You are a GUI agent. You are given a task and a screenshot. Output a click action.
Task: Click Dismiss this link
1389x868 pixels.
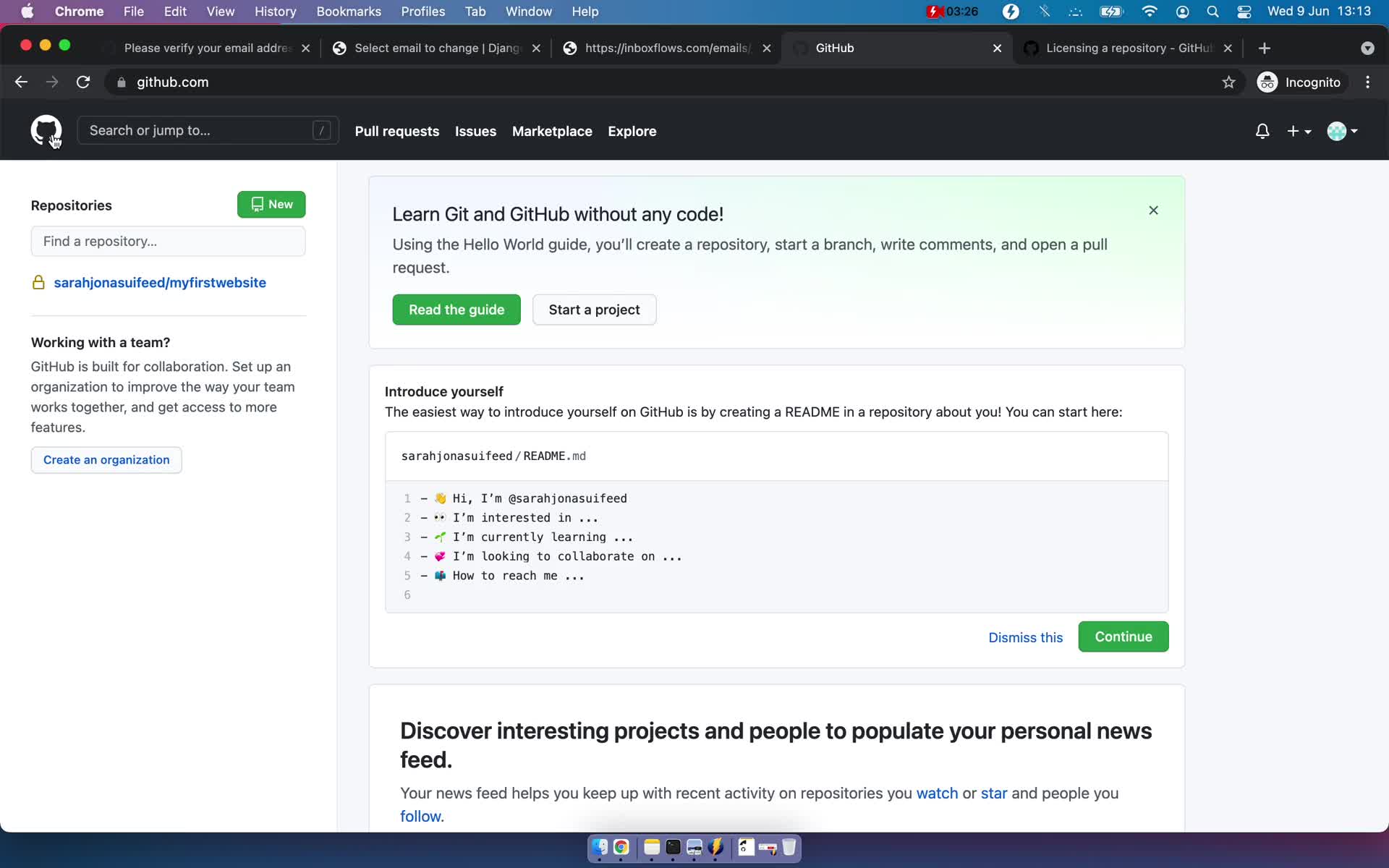coord(1025,637)
